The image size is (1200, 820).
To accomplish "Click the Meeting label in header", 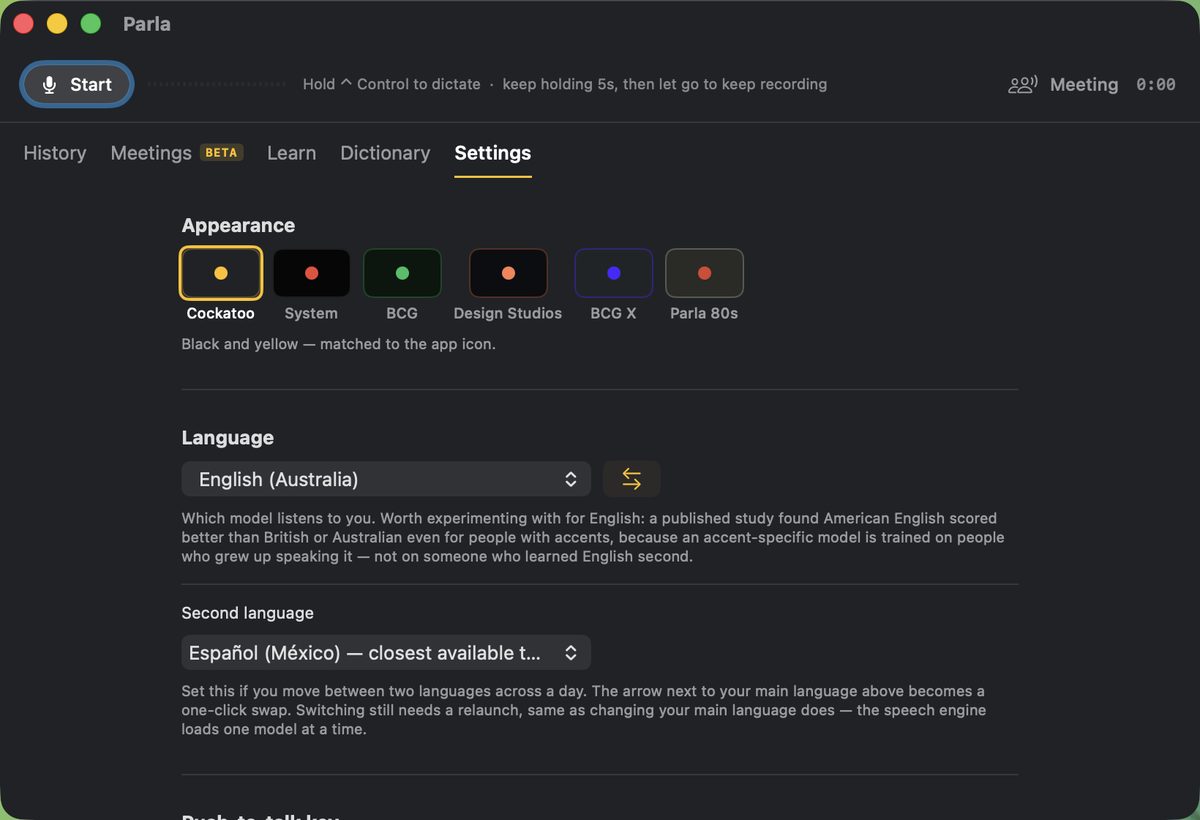I will pyautogui.click(x=1084, y=85).
